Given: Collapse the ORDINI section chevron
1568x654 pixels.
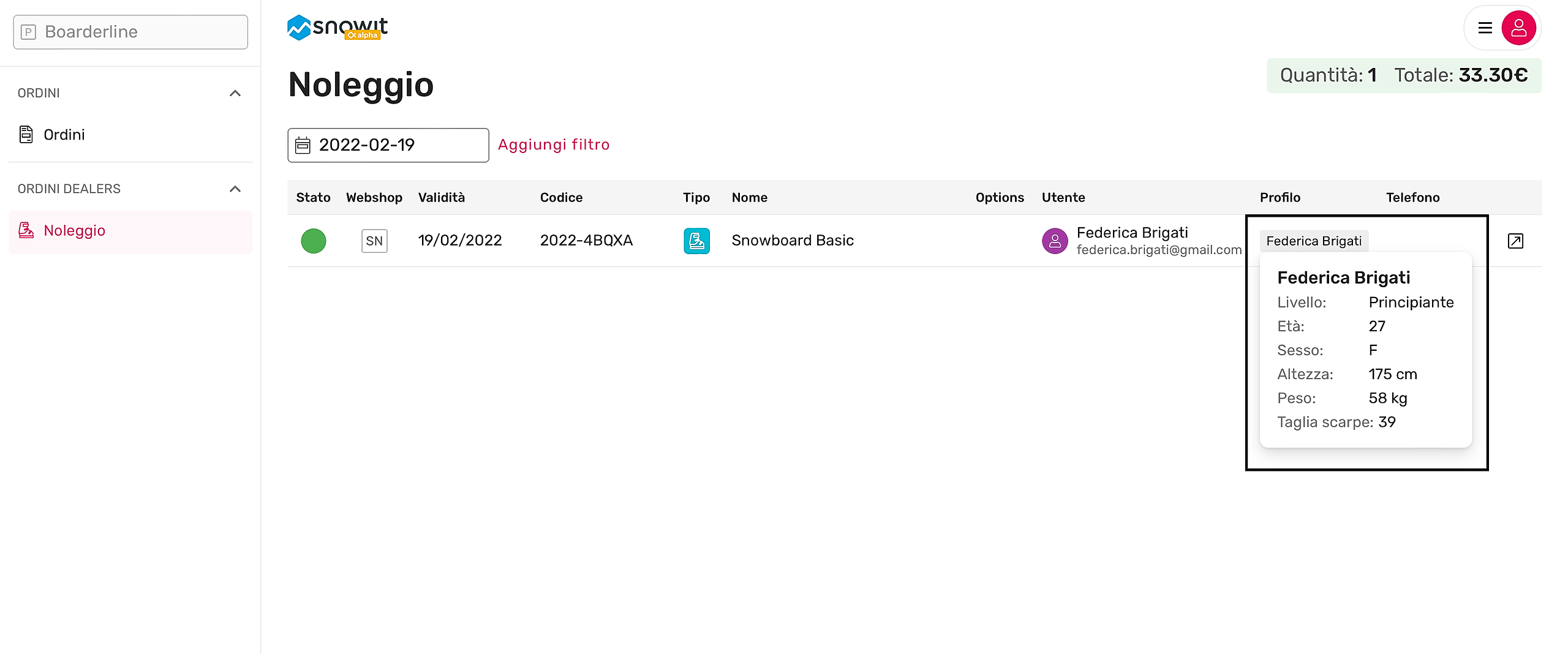Looking at the screenshot, I should click(x=235, y=93).
